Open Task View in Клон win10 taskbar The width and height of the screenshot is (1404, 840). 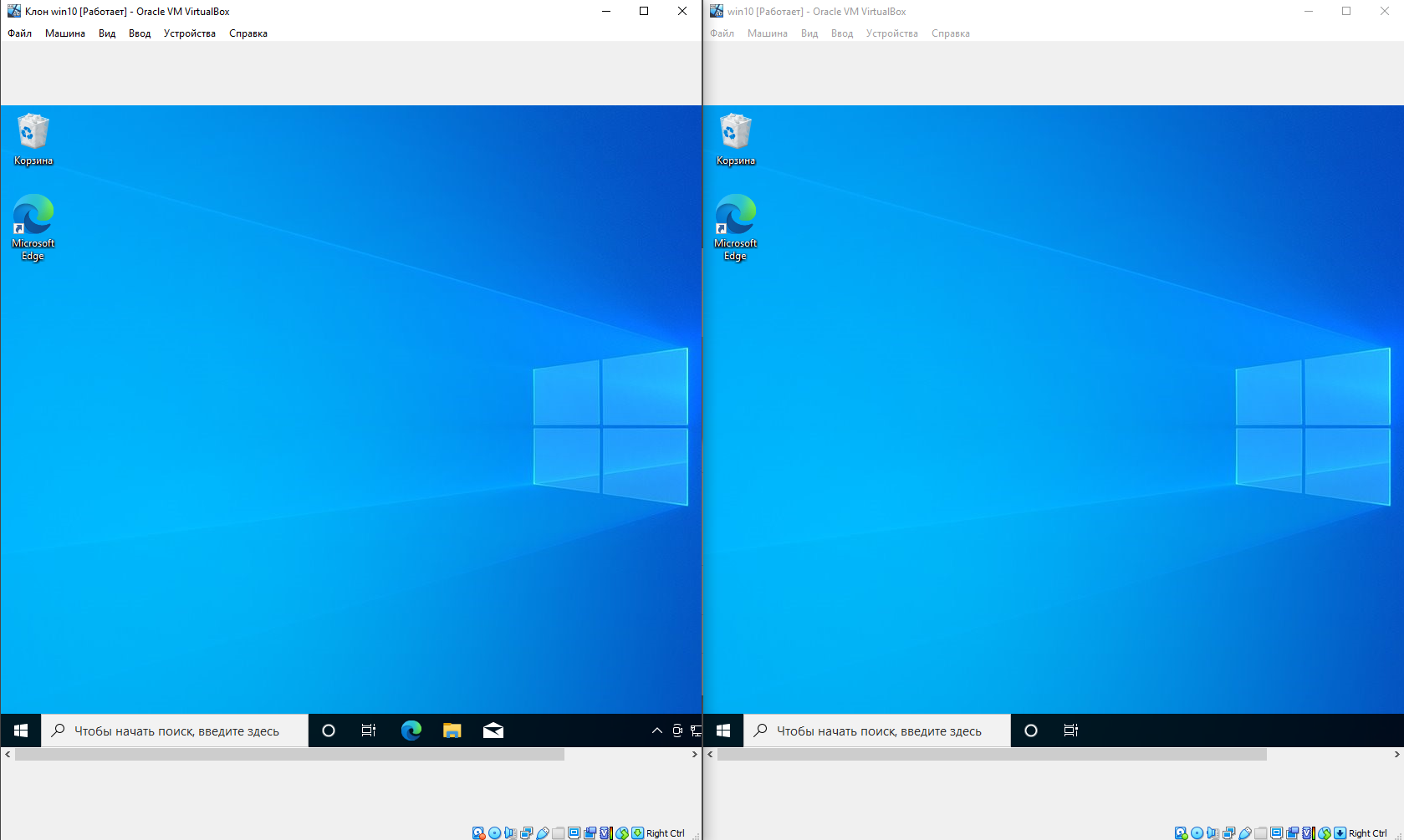coord(369,731)
